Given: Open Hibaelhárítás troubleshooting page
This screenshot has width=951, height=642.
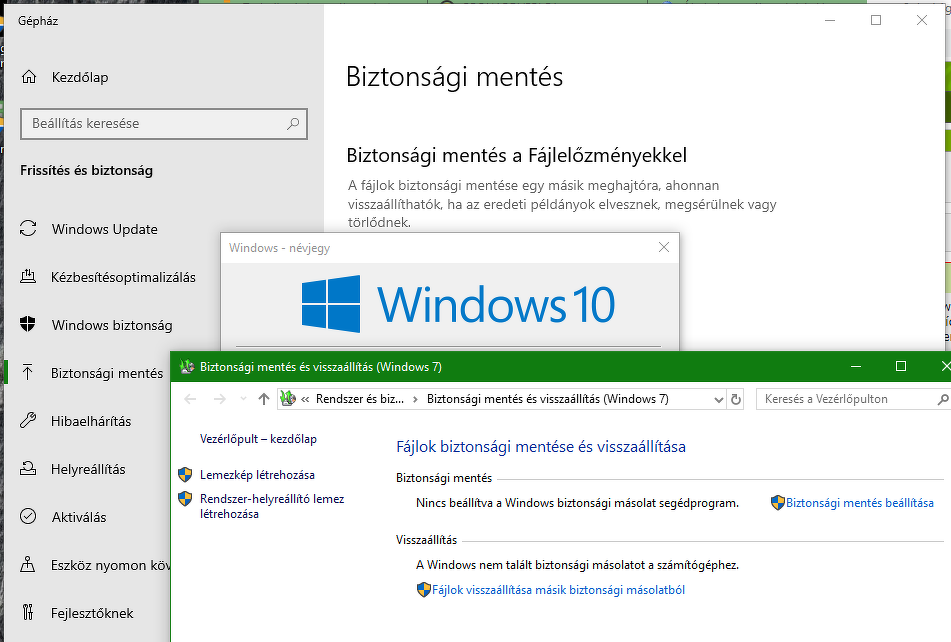Looking at the screenshot, I should tap(91, 421).
